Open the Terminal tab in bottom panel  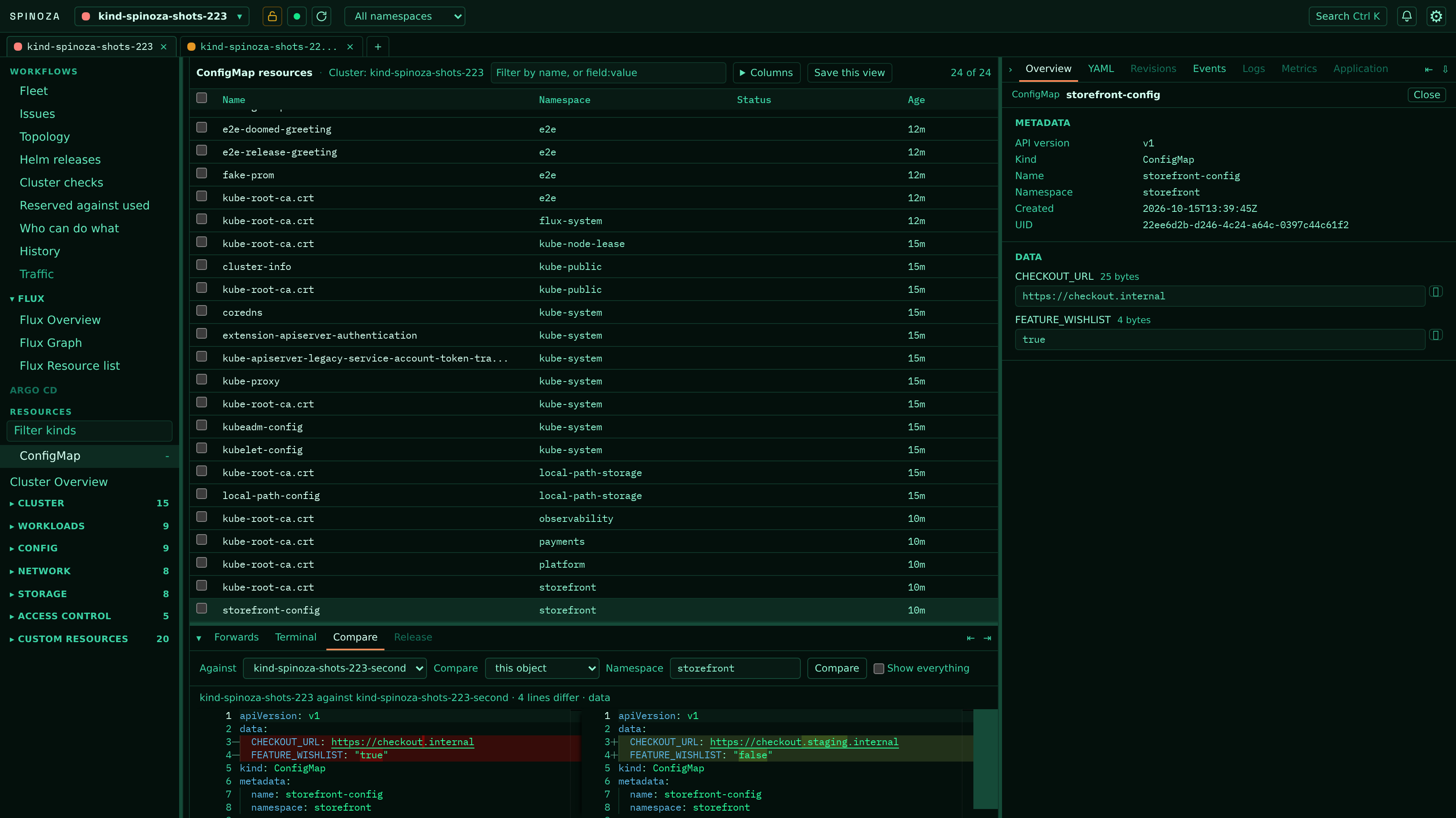coord(296,638)
